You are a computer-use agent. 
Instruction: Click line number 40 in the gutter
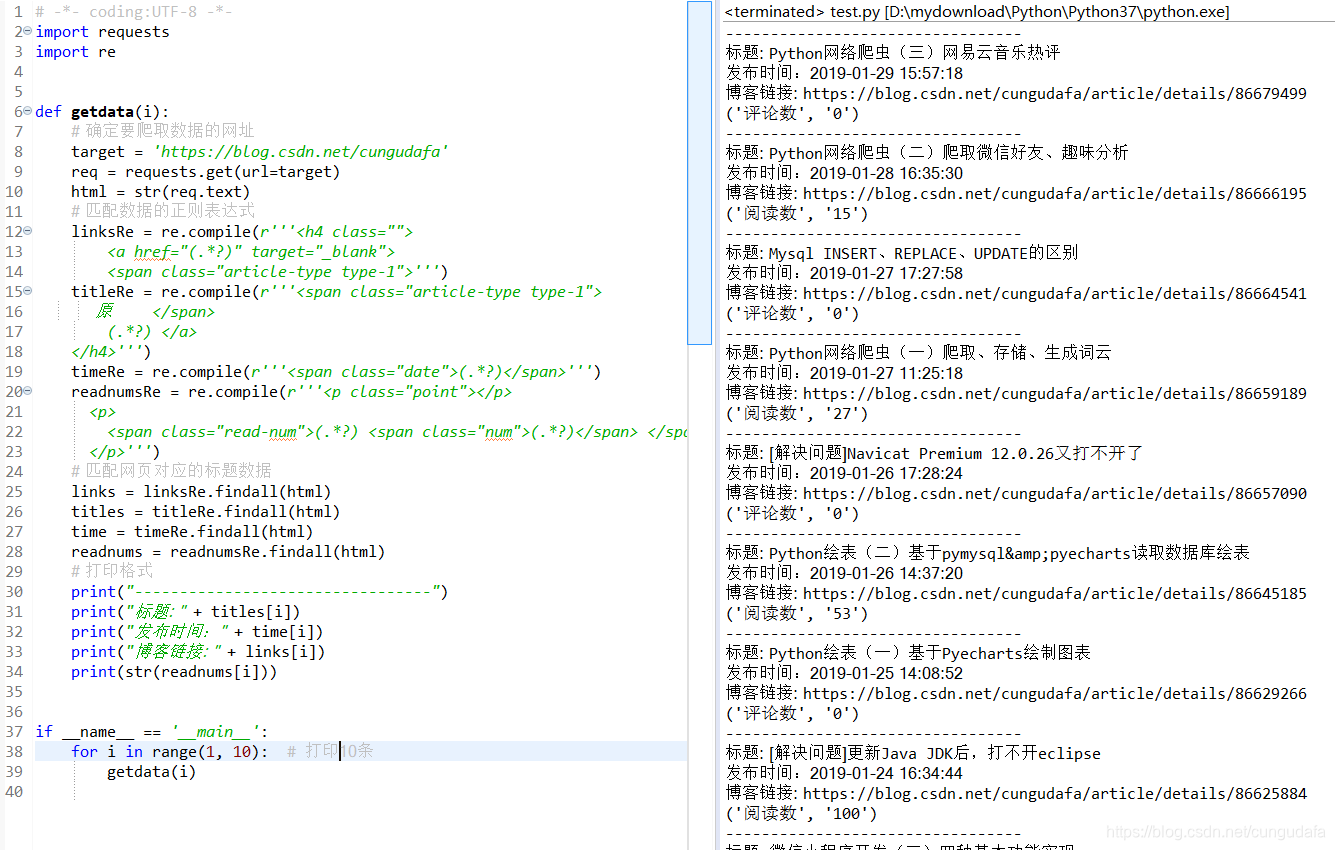pos(13,792)
